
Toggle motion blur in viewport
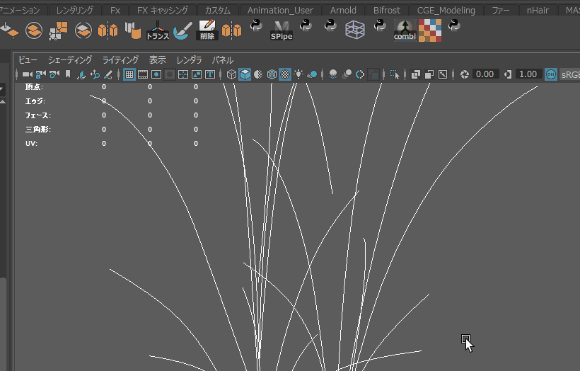(347, 74)
